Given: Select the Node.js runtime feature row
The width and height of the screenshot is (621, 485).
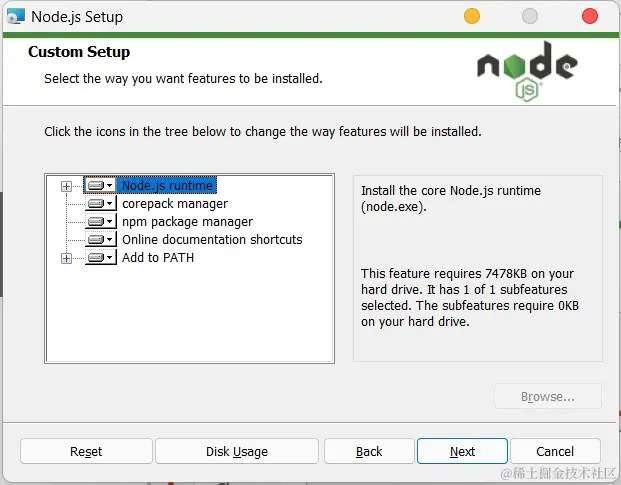Looking at the screenshot, I should 167,185.
